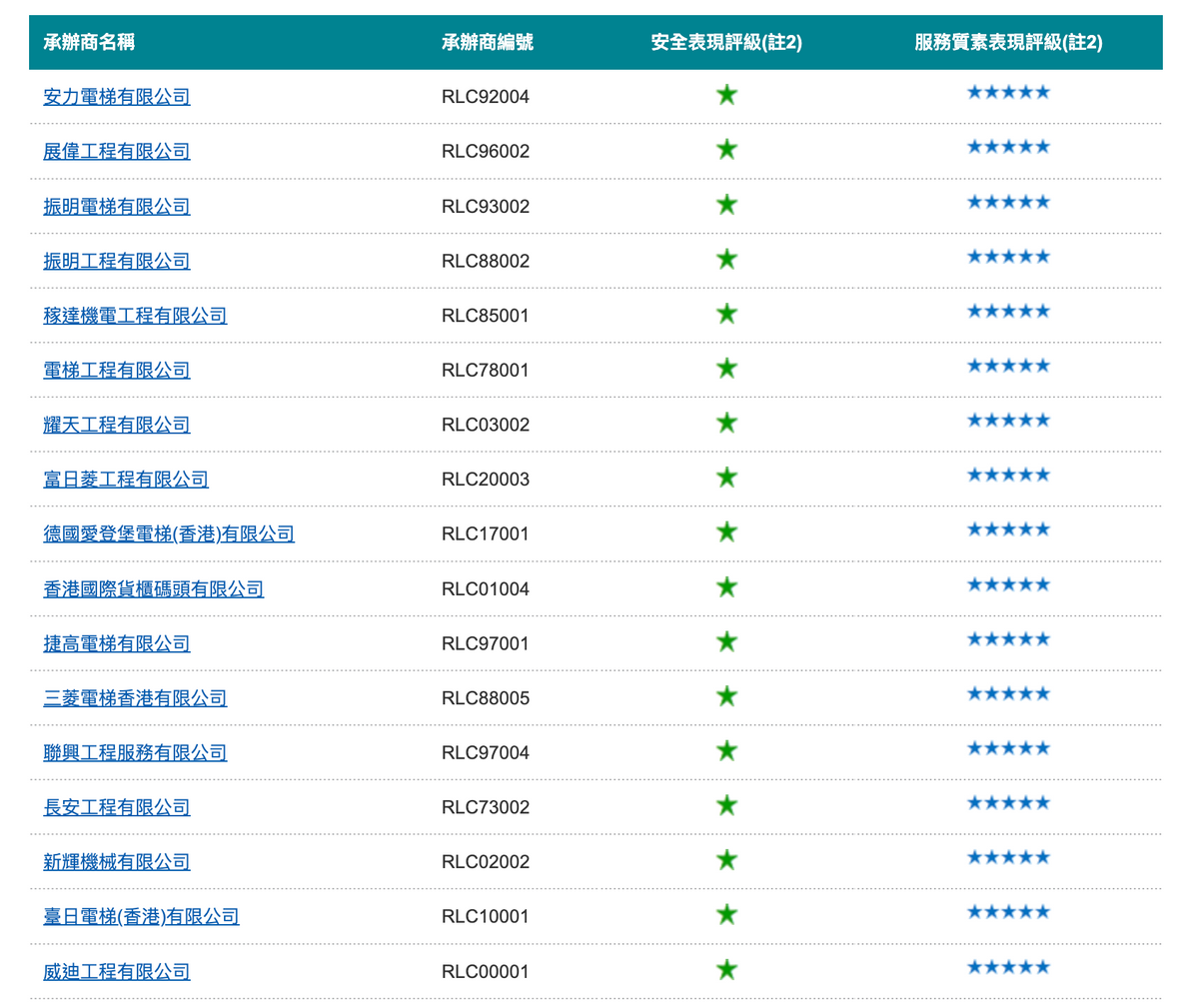Click the 承辦商名稱 column header
This screenshot has height=1008, width=1199.
tap(89, 42)
